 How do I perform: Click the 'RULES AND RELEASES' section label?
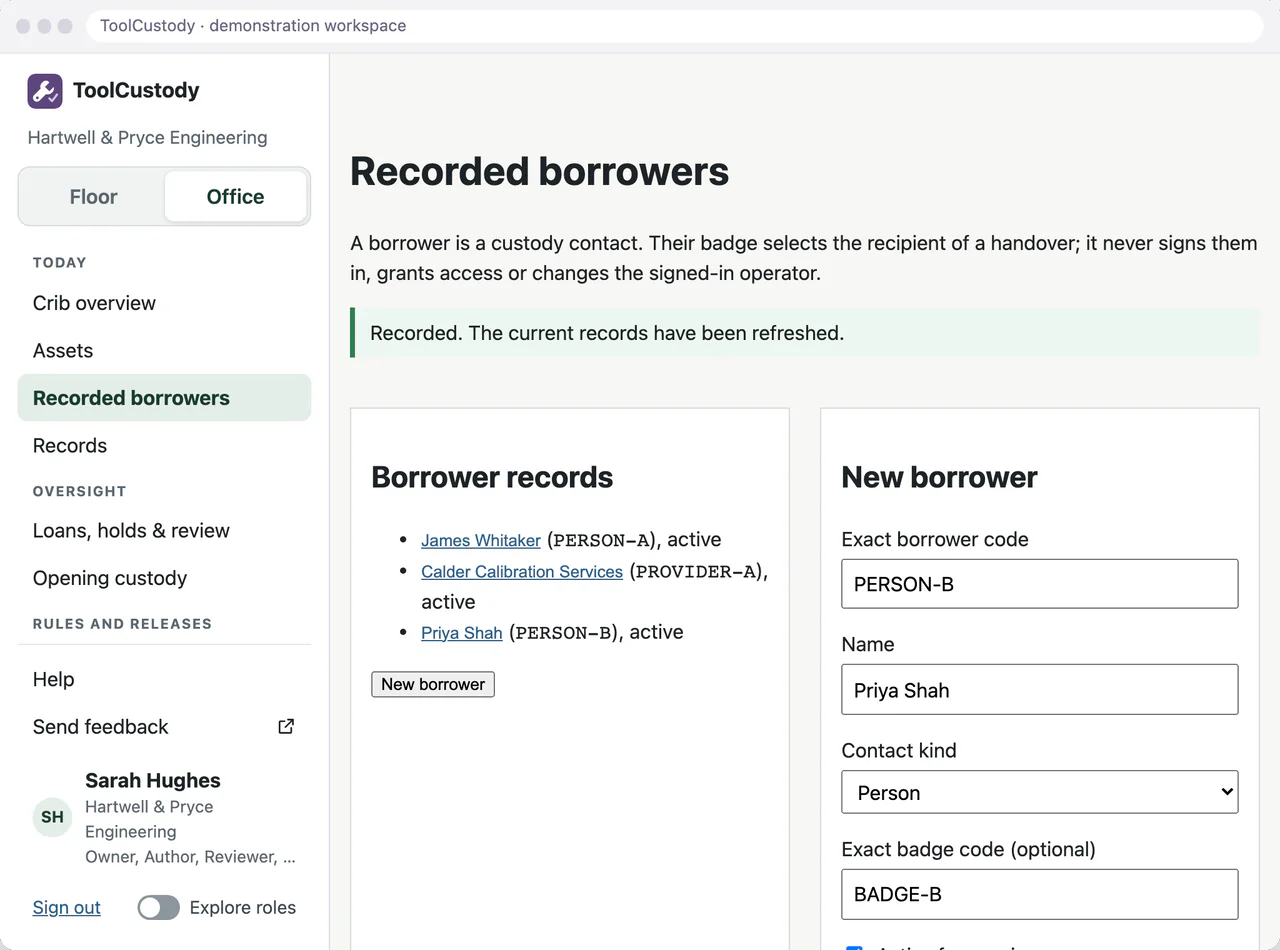[x=123, y=624]
